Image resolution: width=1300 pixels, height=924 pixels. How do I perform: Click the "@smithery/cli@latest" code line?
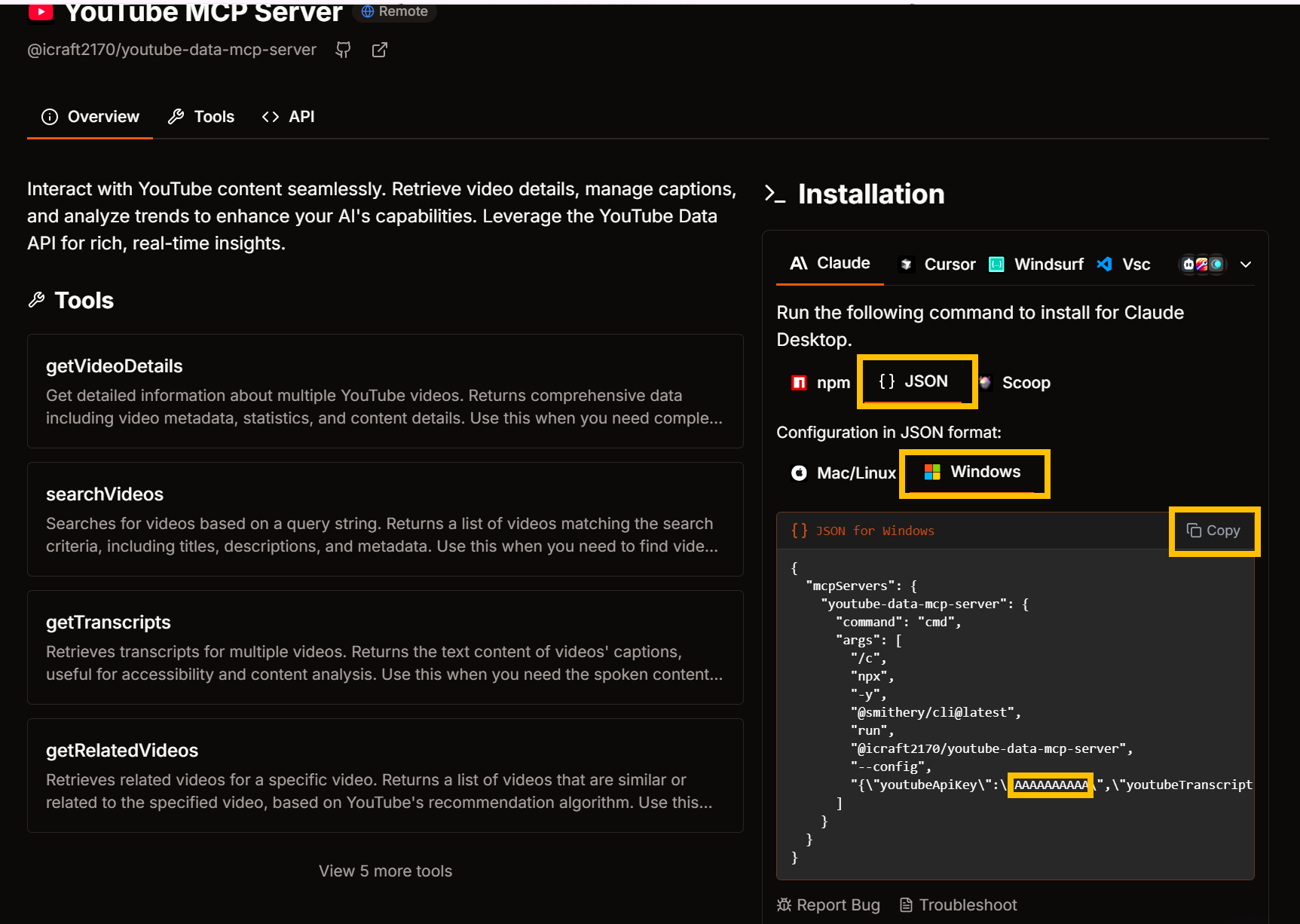tap(937, 713)
